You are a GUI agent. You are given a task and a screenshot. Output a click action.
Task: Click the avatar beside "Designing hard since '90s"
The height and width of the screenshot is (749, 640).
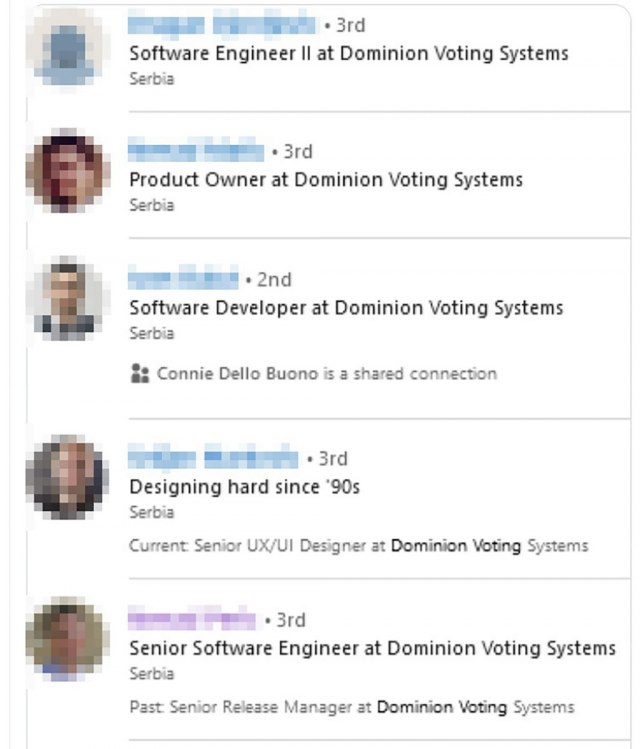[x=66, y=477]
